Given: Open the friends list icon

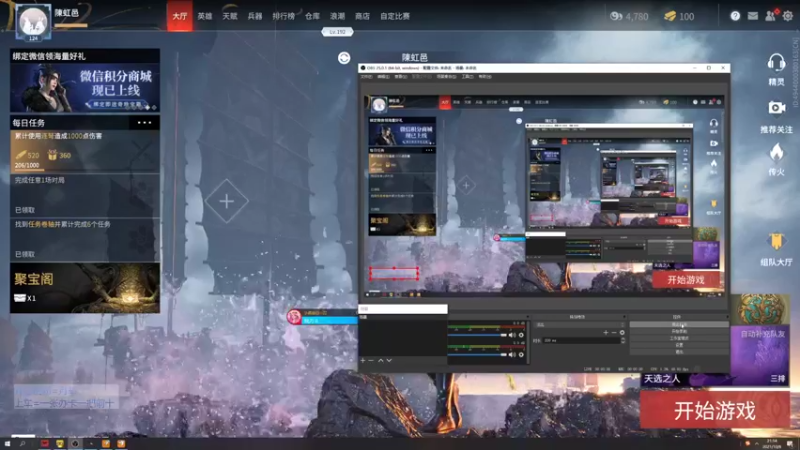Looking at the screenshot, I should [x=770, y=16].
